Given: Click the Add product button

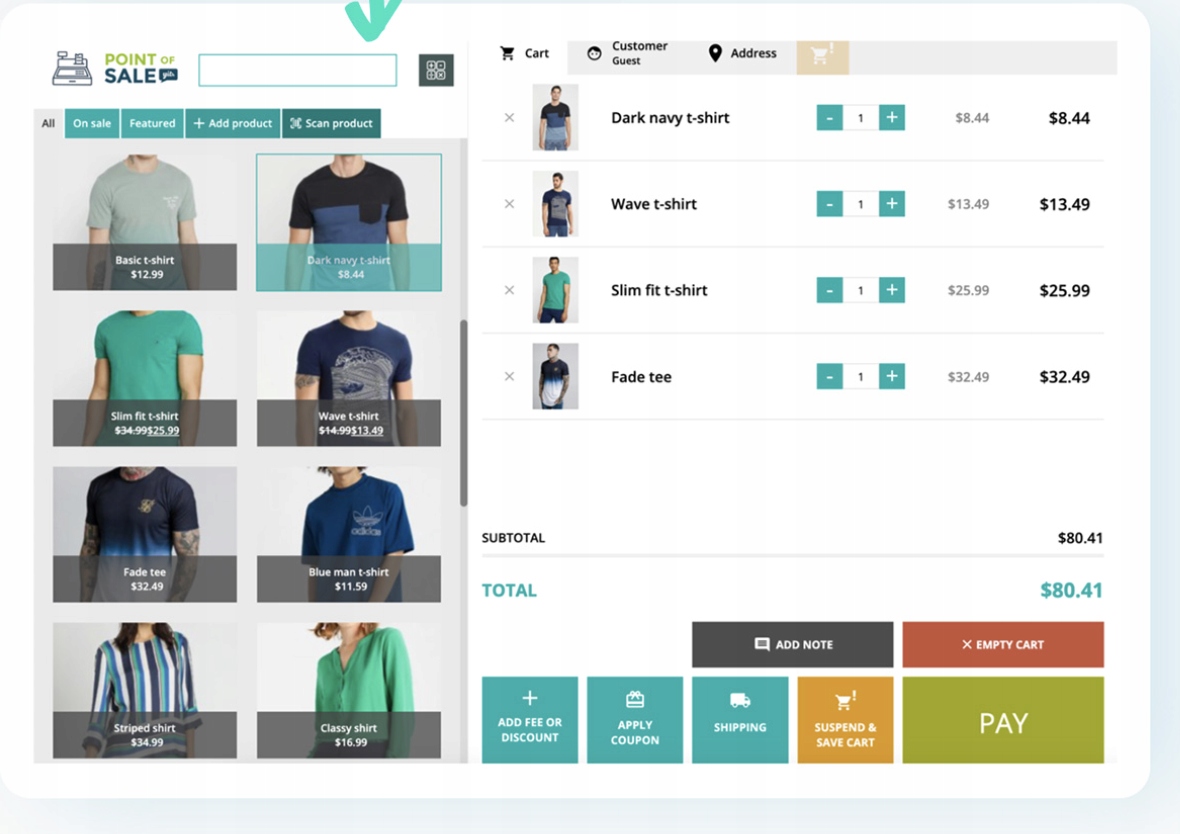Looking at the screenshot, I should pos(232,124).
